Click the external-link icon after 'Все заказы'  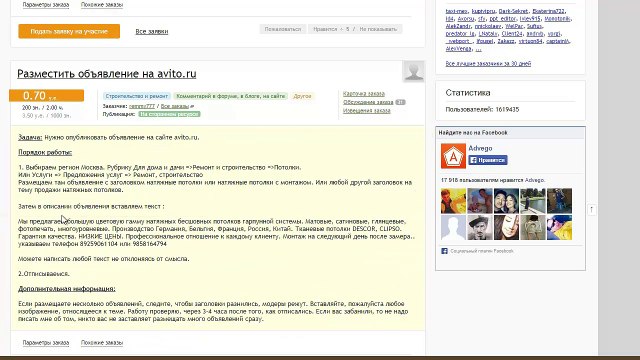192,106
